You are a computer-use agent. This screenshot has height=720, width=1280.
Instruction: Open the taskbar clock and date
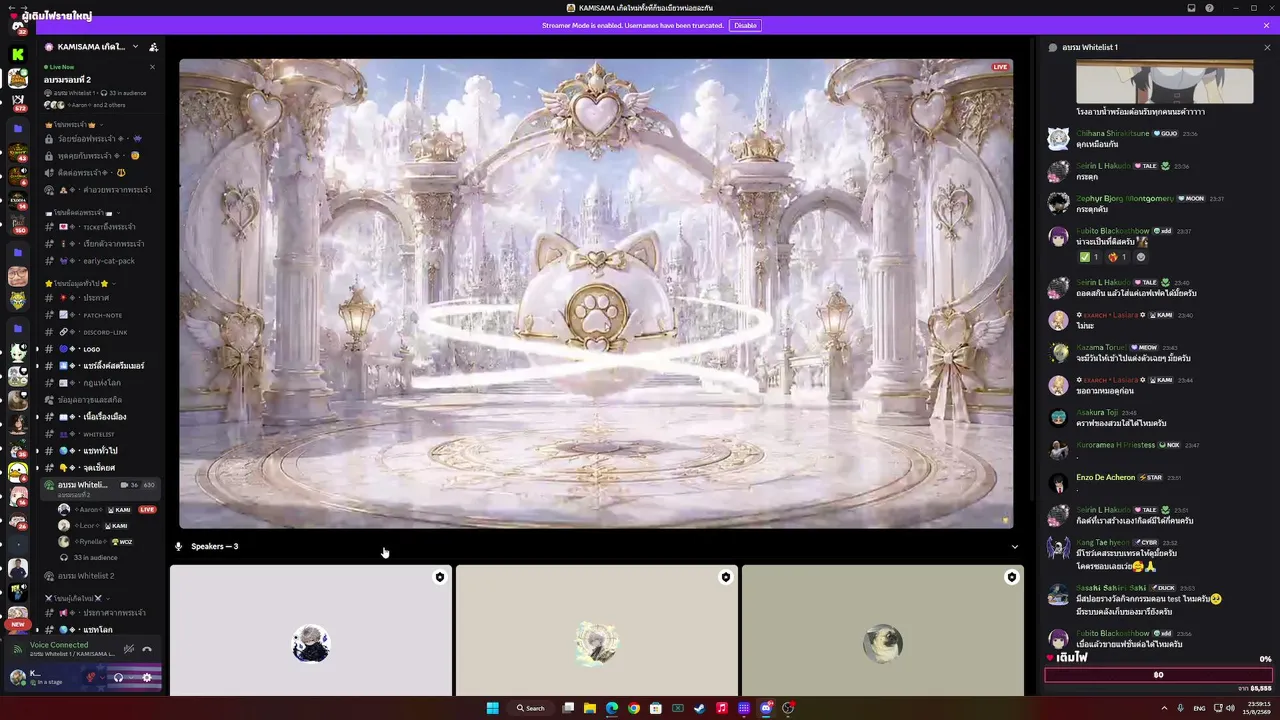click(x=1258, y=708)
